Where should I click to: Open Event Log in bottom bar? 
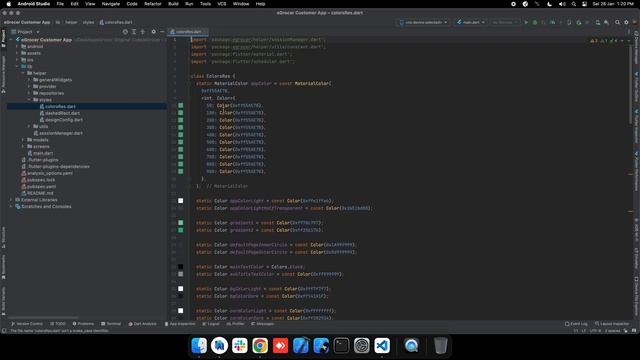(576, 324)
